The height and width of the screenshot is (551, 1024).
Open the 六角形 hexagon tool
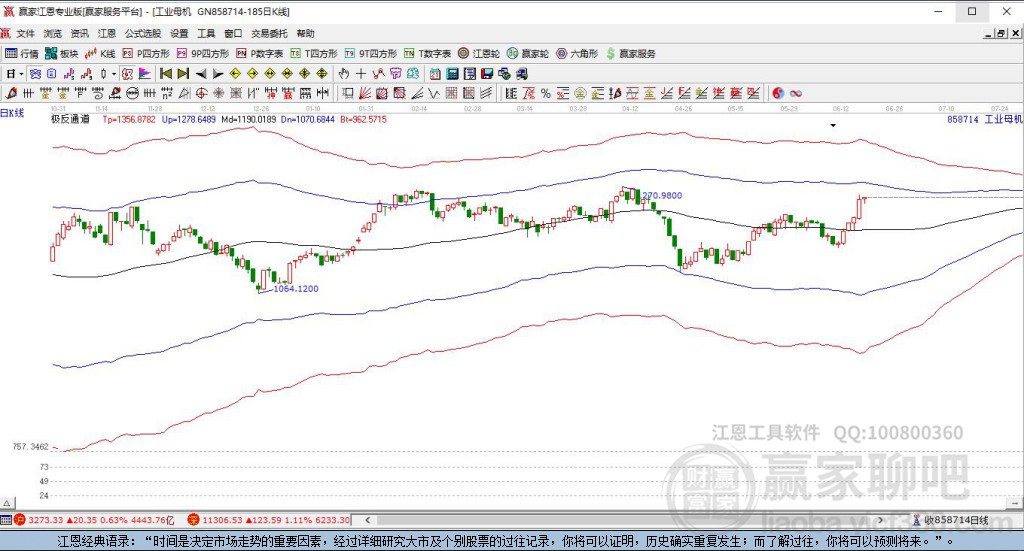577,54
